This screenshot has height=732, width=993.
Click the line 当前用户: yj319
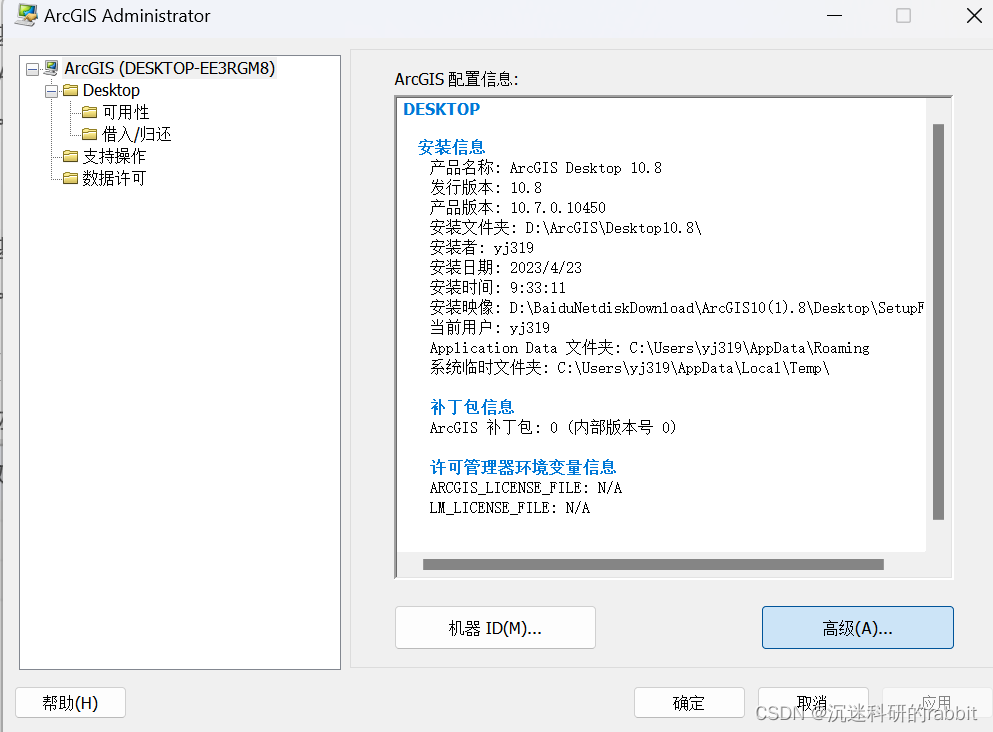pyautogui.click(x=490, y=328)
